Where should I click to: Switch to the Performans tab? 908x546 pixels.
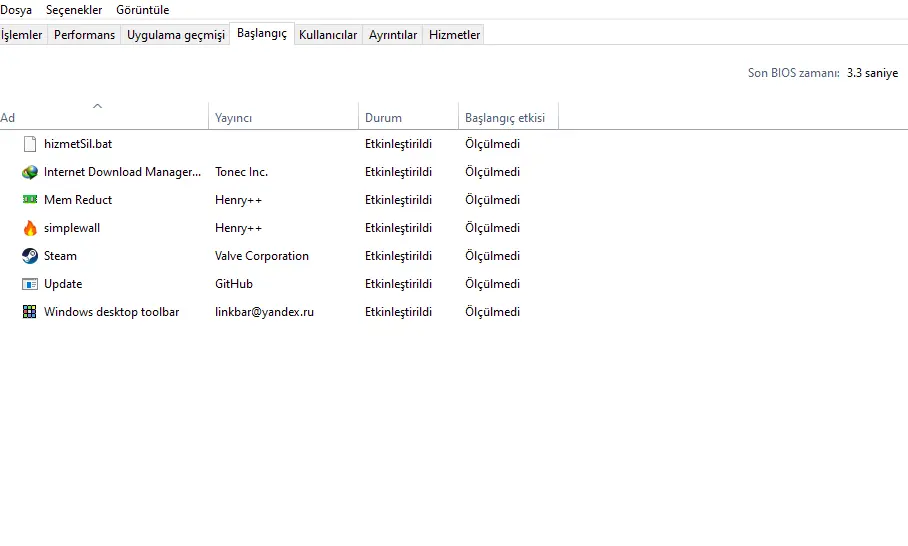tap(85, 35)
